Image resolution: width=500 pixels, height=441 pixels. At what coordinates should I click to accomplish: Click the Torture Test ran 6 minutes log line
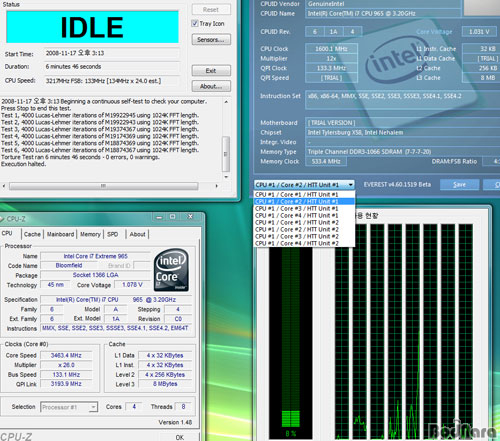(x=80, y=157)
